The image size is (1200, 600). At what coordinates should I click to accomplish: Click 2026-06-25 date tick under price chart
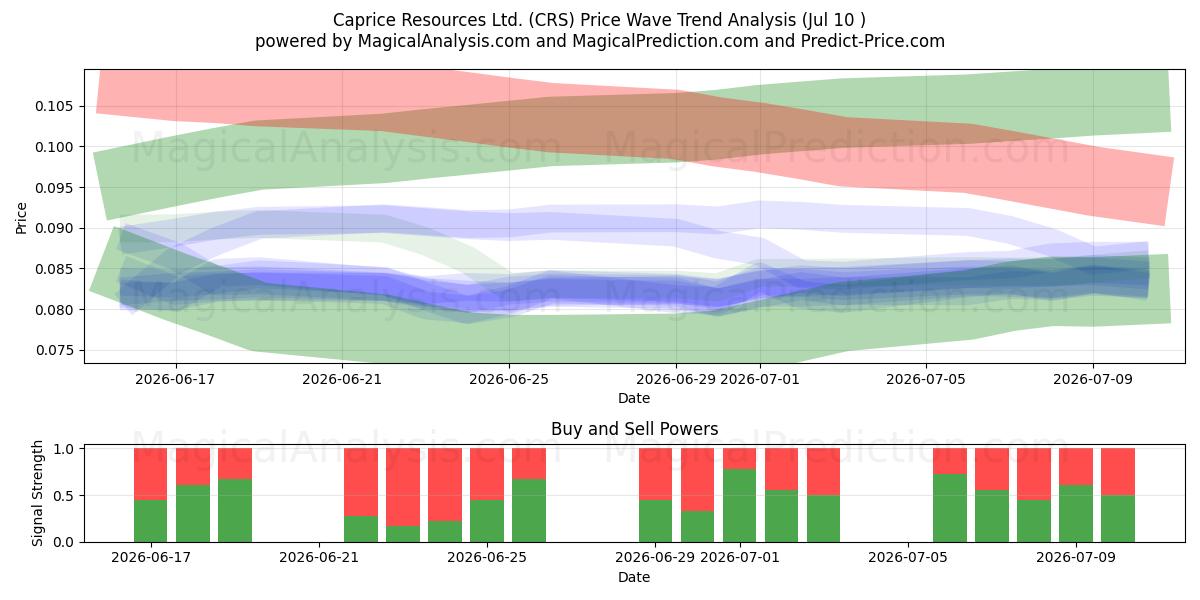point(509,379)
